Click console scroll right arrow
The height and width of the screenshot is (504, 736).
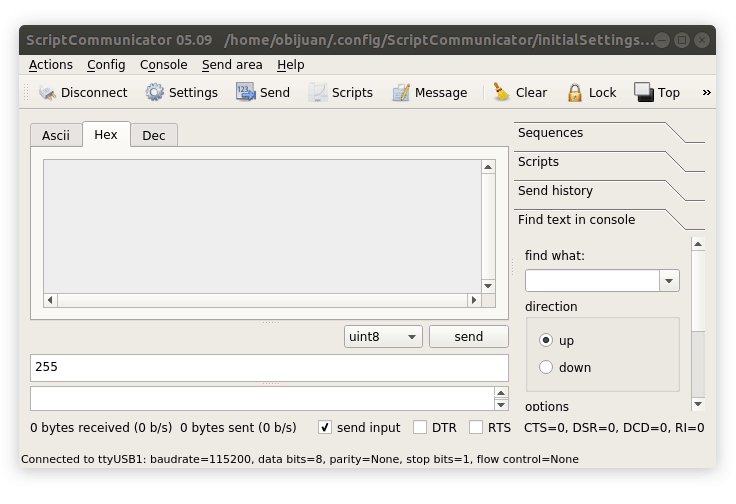[x=474, y=300]
